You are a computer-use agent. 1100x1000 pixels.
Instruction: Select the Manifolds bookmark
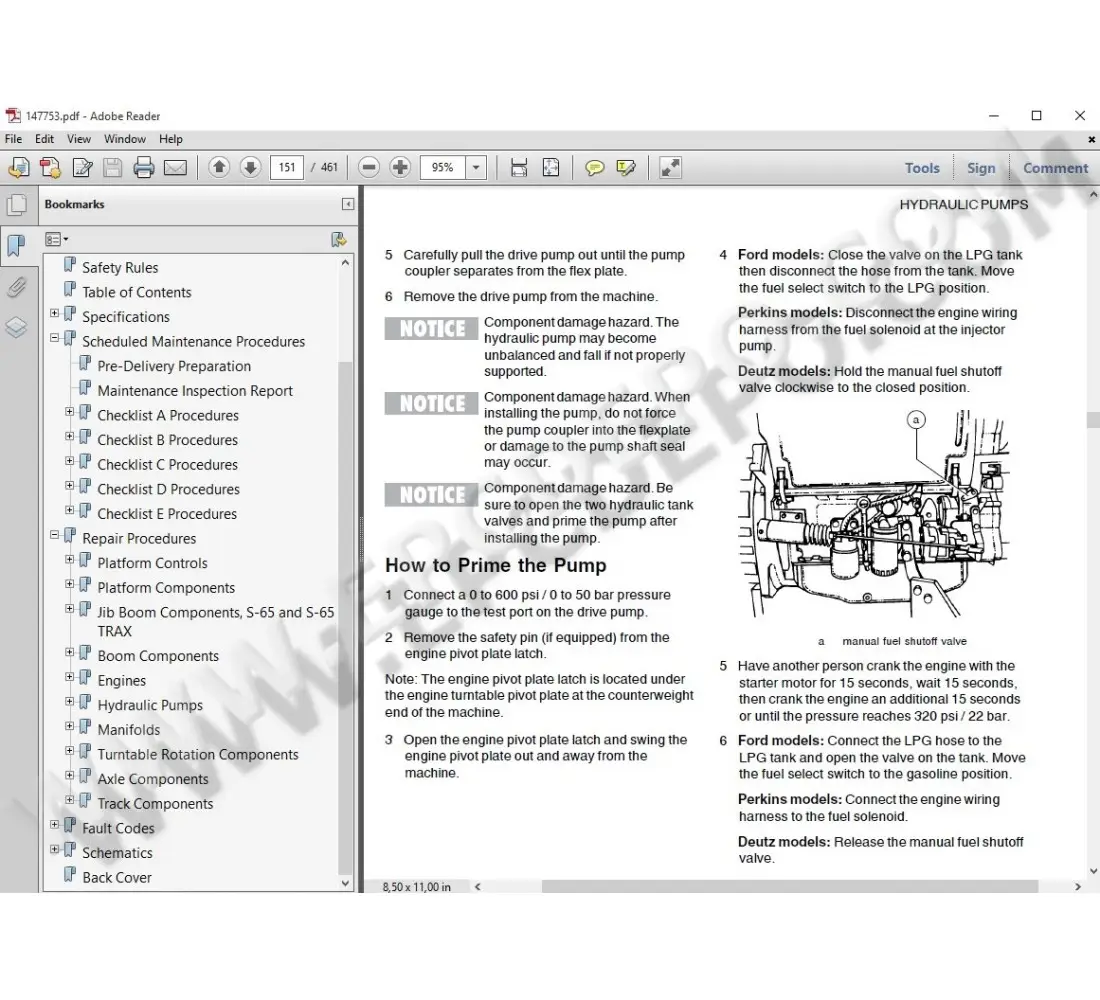[129, 730]
